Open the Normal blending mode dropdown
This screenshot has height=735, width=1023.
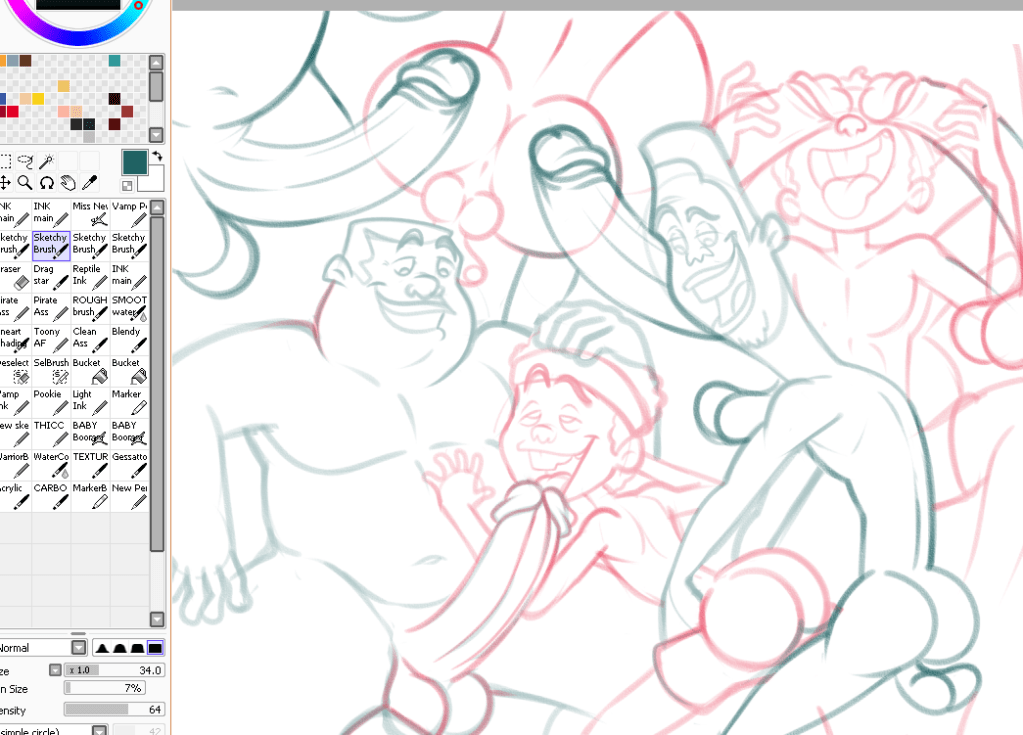coord(80,647)
